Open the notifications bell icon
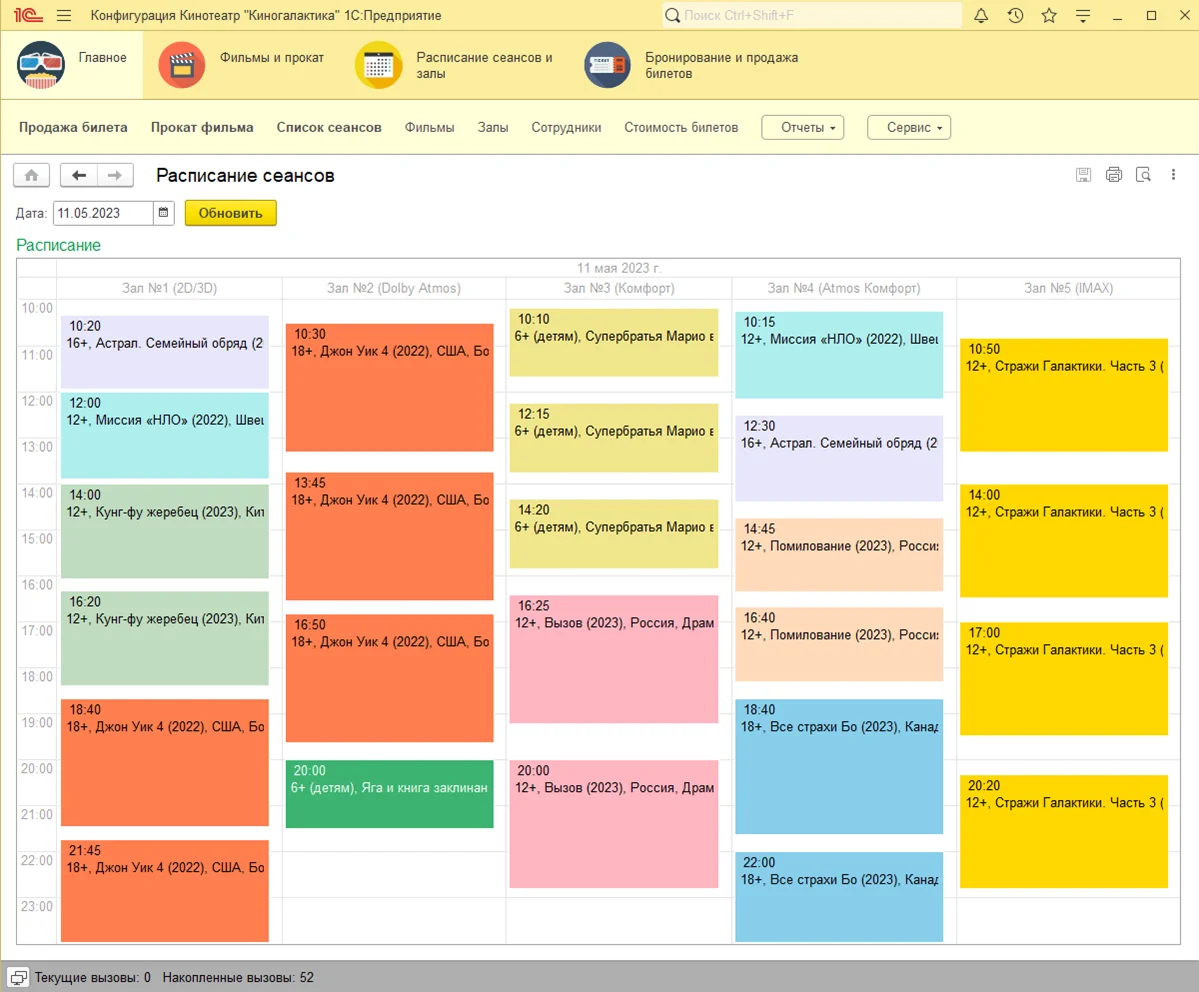Viewport: 1199px width, 992px height. click(981, 15)
